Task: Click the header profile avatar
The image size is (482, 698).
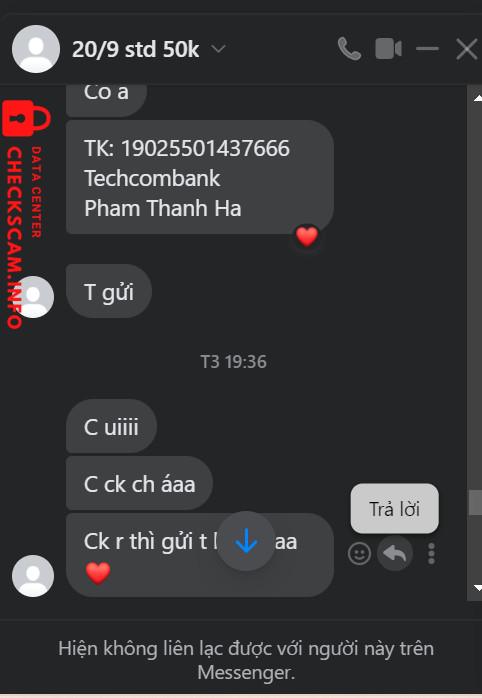Action: coord(36,49)
